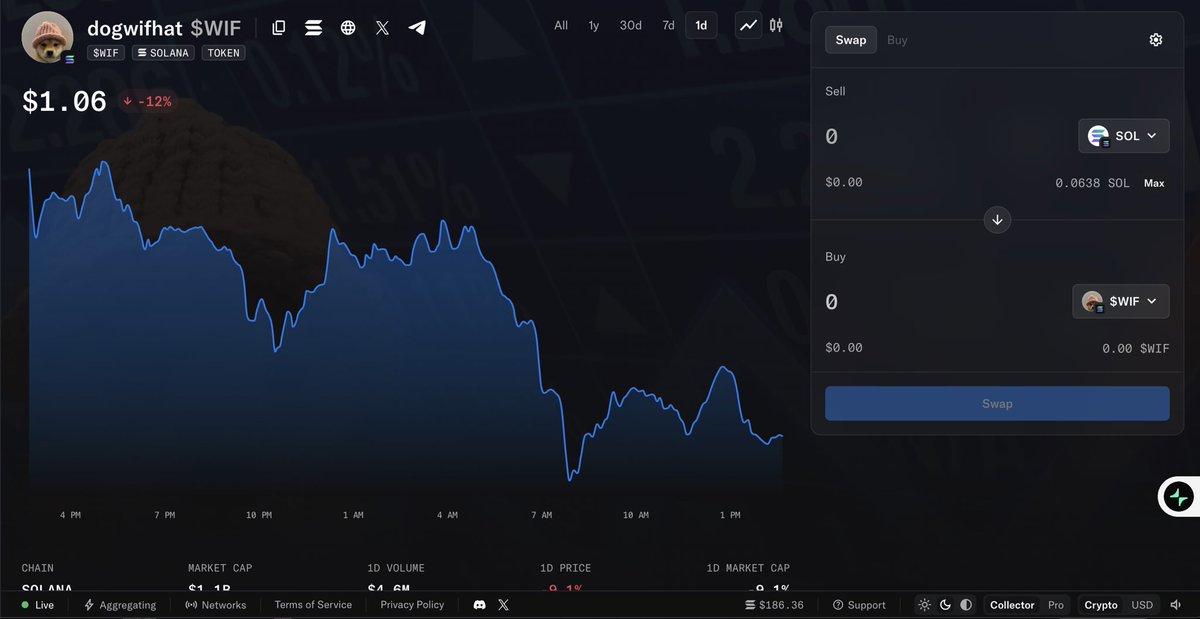Click the MARKET CAP label
The image size is (1200, 619).
point(220,568)
